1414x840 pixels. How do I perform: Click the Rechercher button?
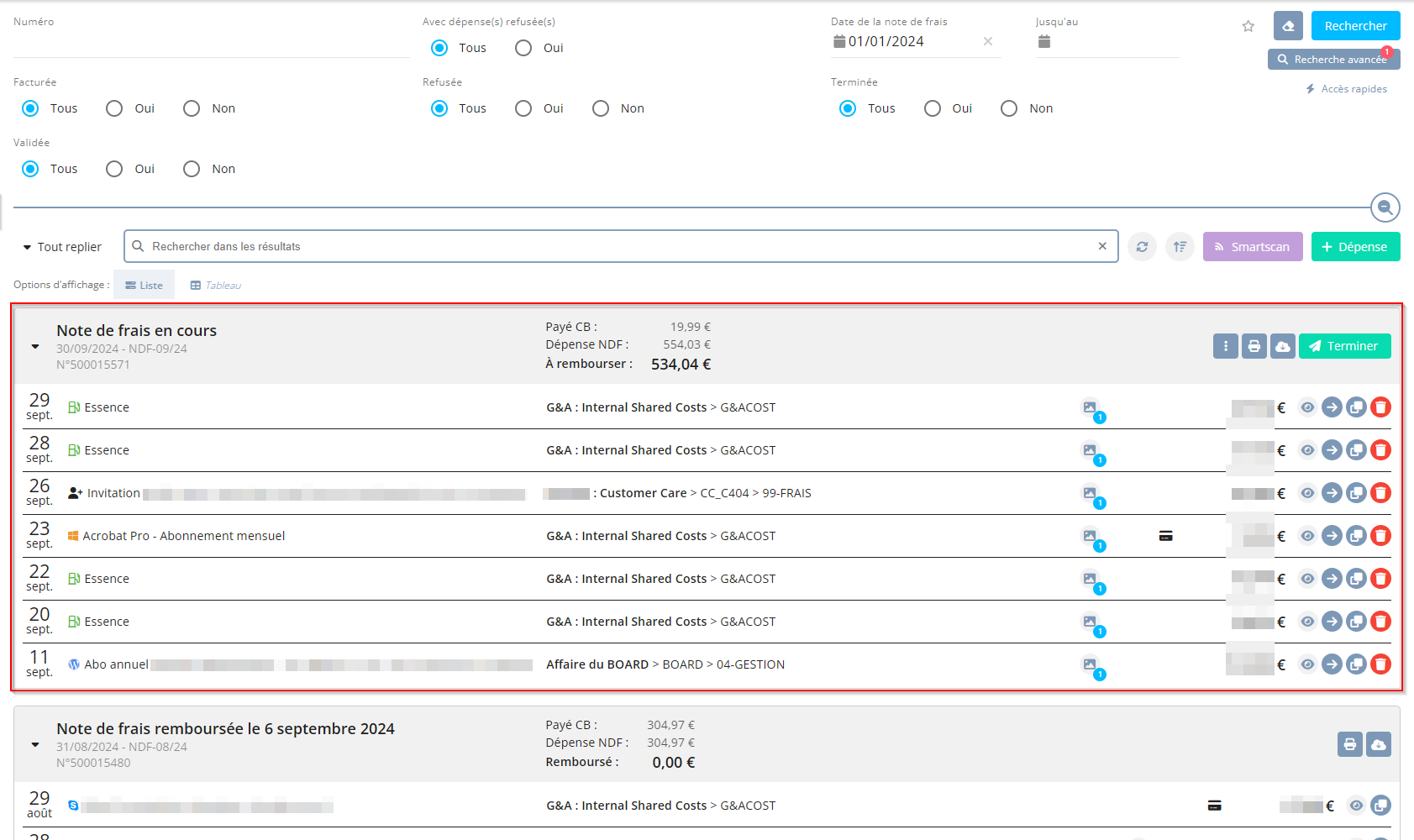coord(1355,26)
